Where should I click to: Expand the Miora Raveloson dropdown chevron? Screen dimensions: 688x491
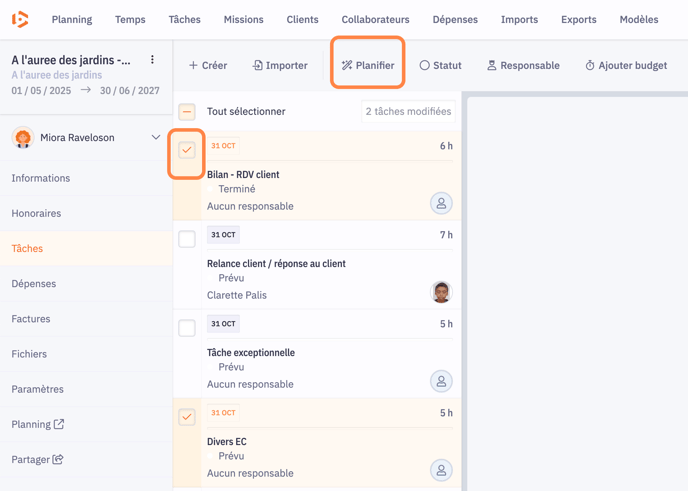156,138
